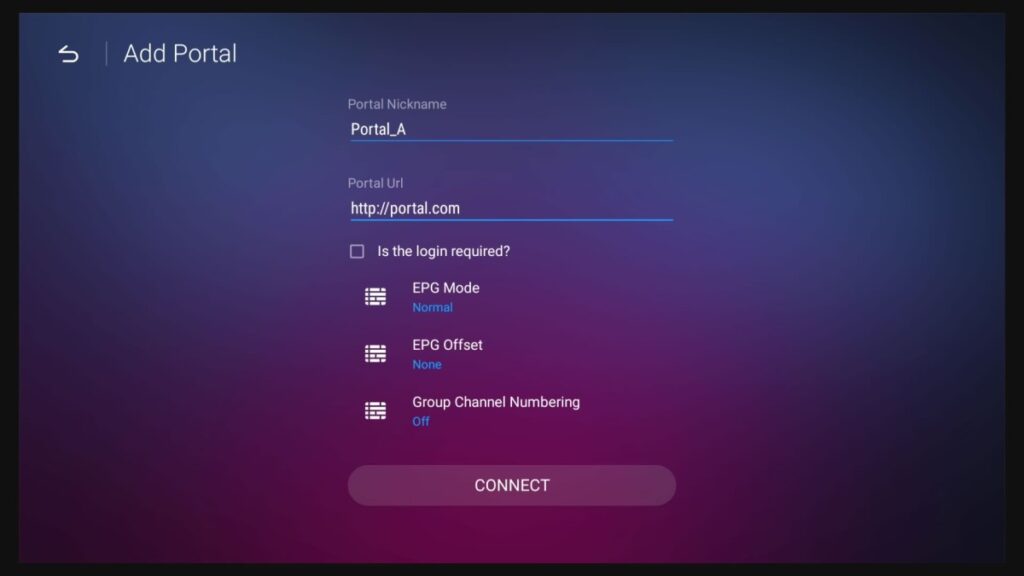Tick the 'Is the login required?' checkbox

pyautogui.click(x=357, y=251)
